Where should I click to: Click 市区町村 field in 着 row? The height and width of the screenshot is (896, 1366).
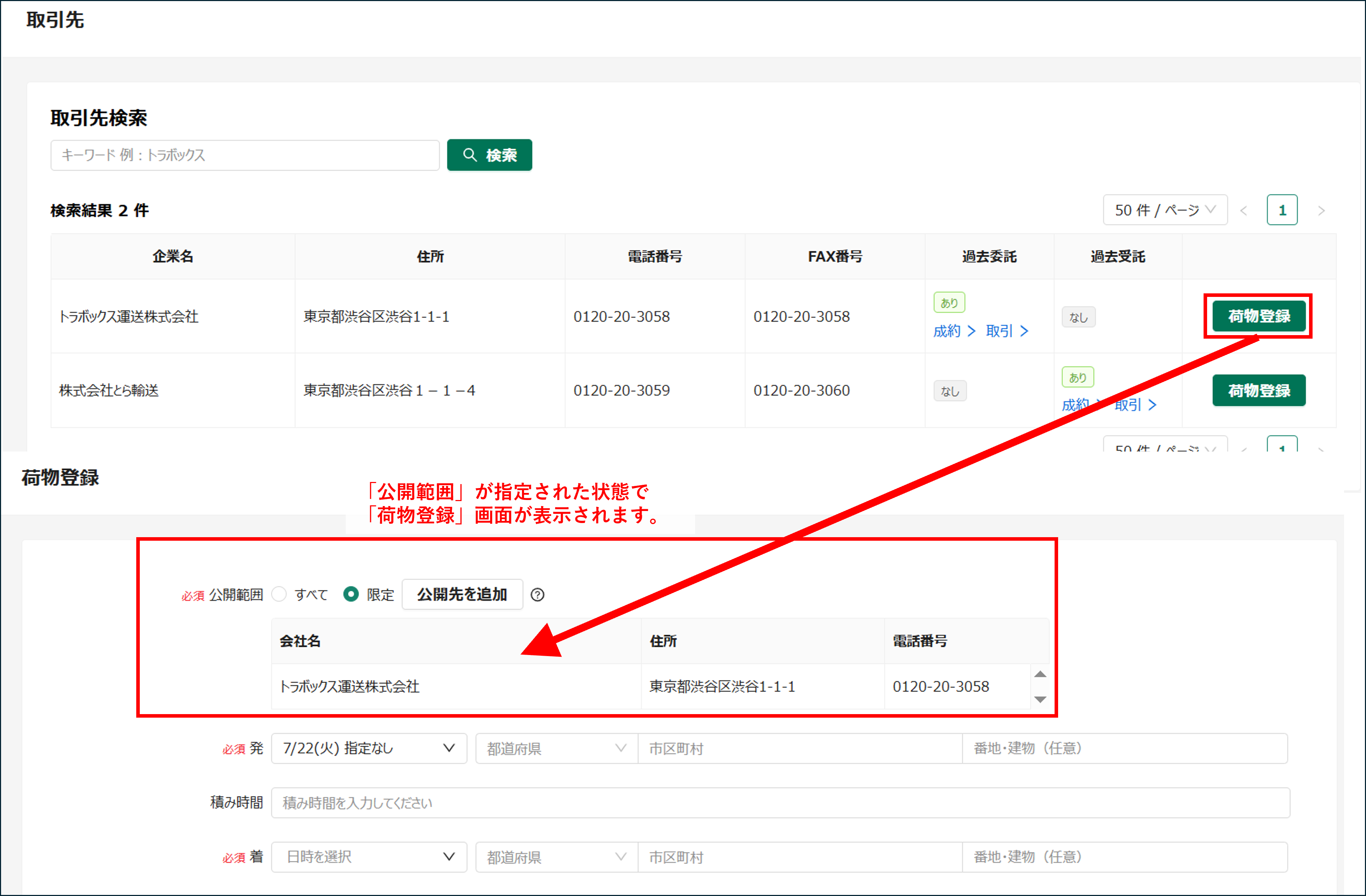click(x=799, y=857)
